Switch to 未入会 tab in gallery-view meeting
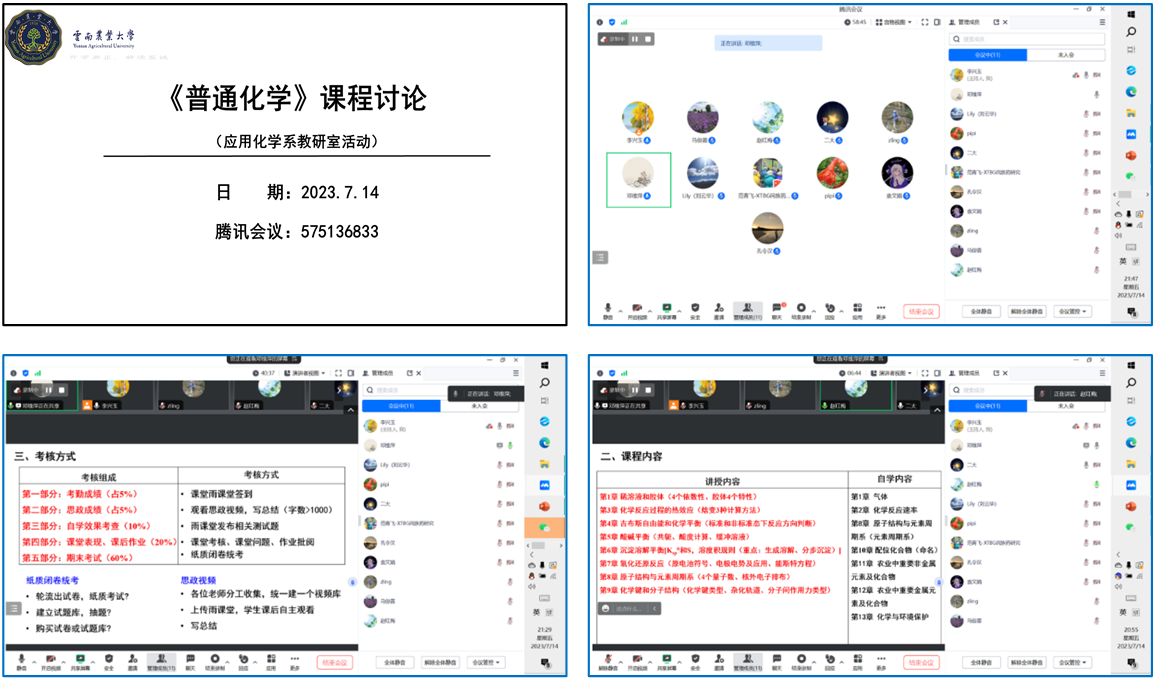This screenshot has height=679, width=1156. tap(1065, 54)
